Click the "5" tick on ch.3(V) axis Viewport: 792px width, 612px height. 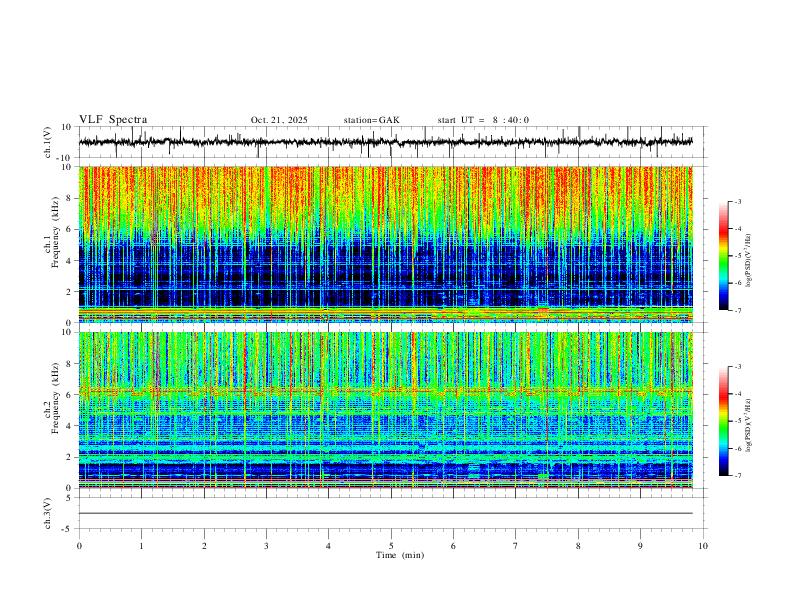point(70,497)
